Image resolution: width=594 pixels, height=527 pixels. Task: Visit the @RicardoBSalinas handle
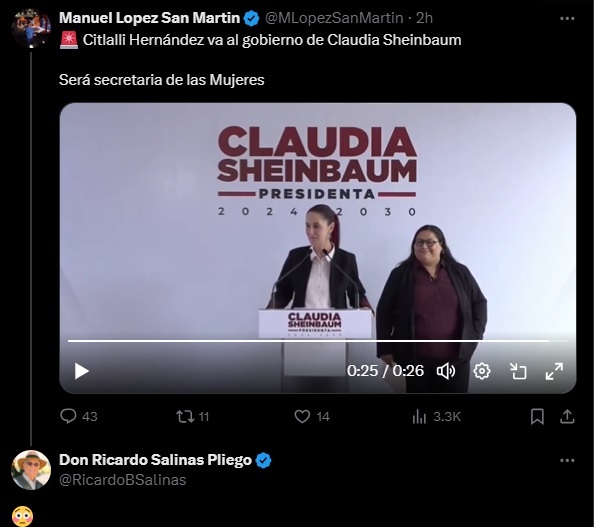123,480
